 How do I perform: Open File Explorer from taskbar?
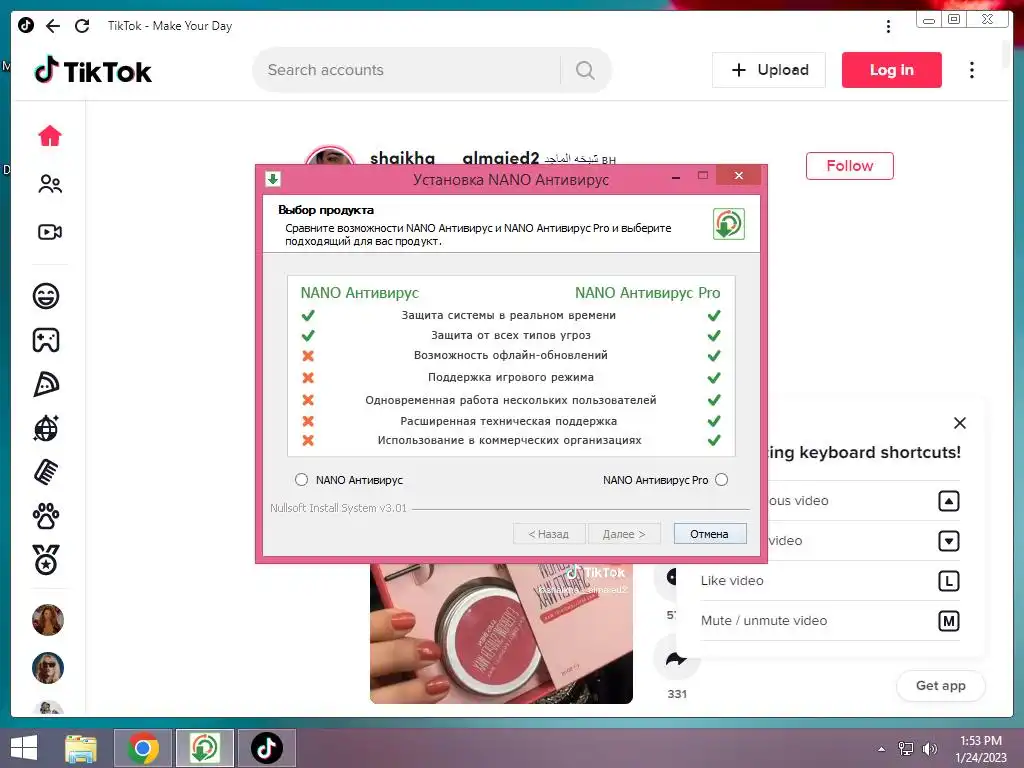tap(81, 748)
